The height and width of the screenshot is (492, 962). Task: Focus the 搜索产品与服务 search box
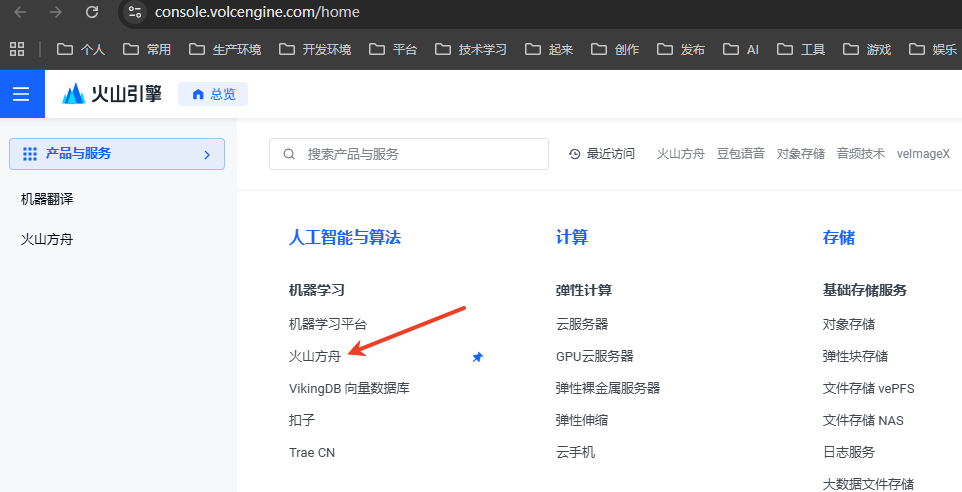point(409,154)
